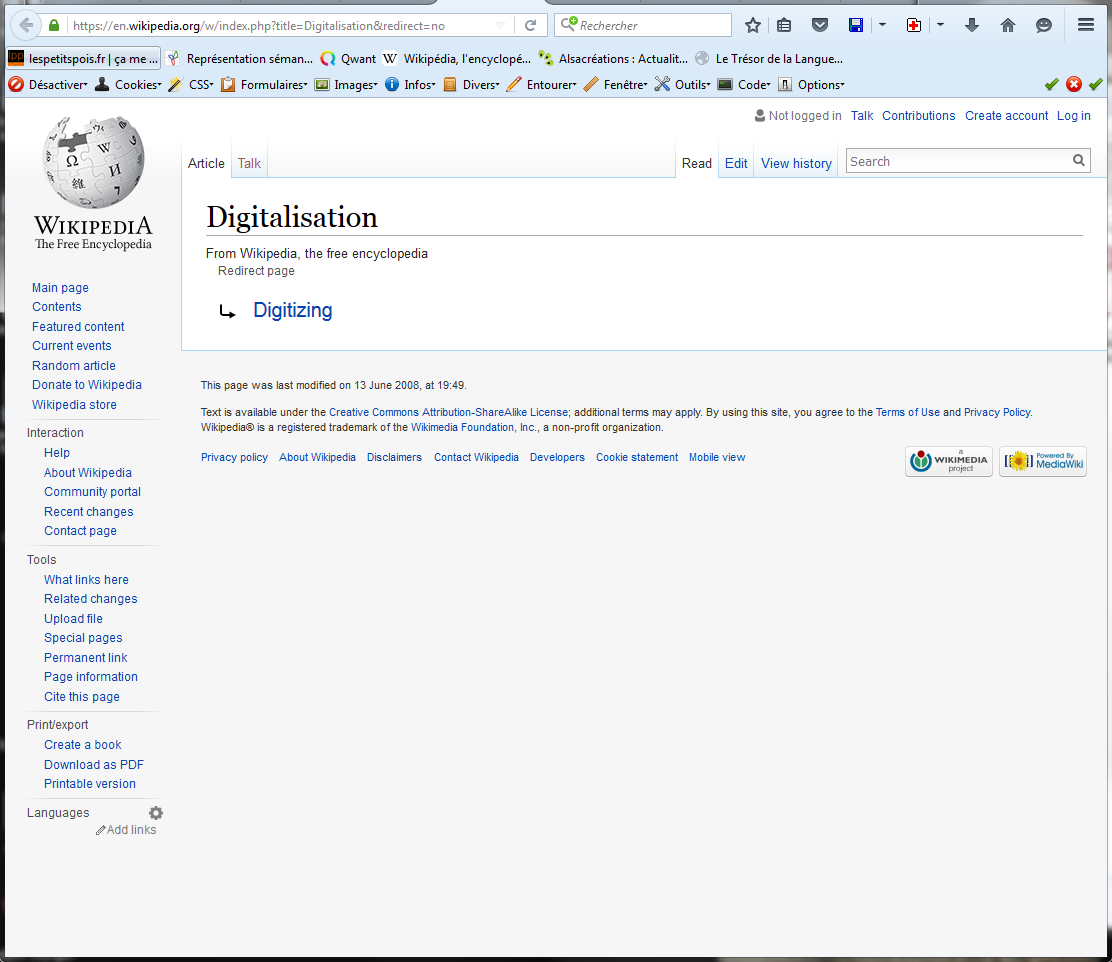Click the languages settings gear icon
The image size is (1112, 962).
pyautogui.click(x=156, y=813)
